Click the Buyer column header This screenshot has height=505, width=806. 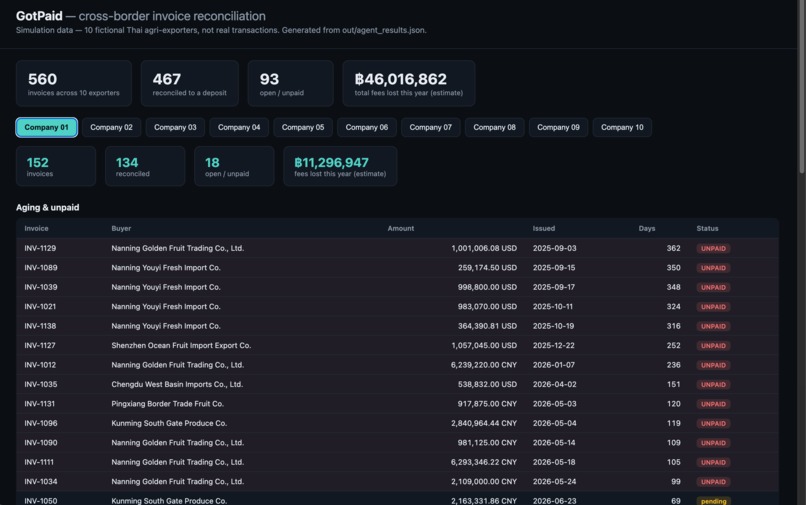[x=121, y=228]
